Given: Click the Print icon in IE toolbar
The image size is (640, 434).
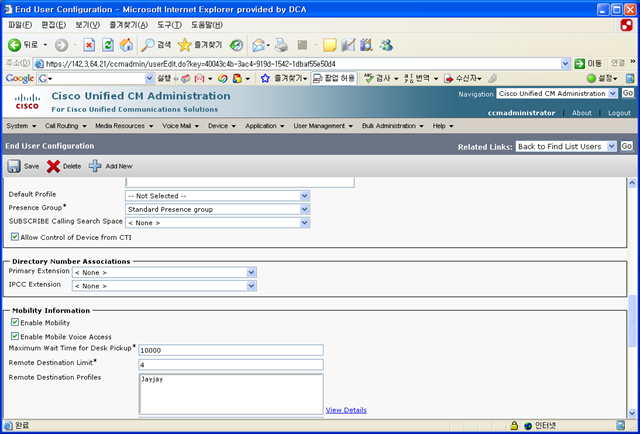Looking at the screenshot, I should (x=281, y=45).
